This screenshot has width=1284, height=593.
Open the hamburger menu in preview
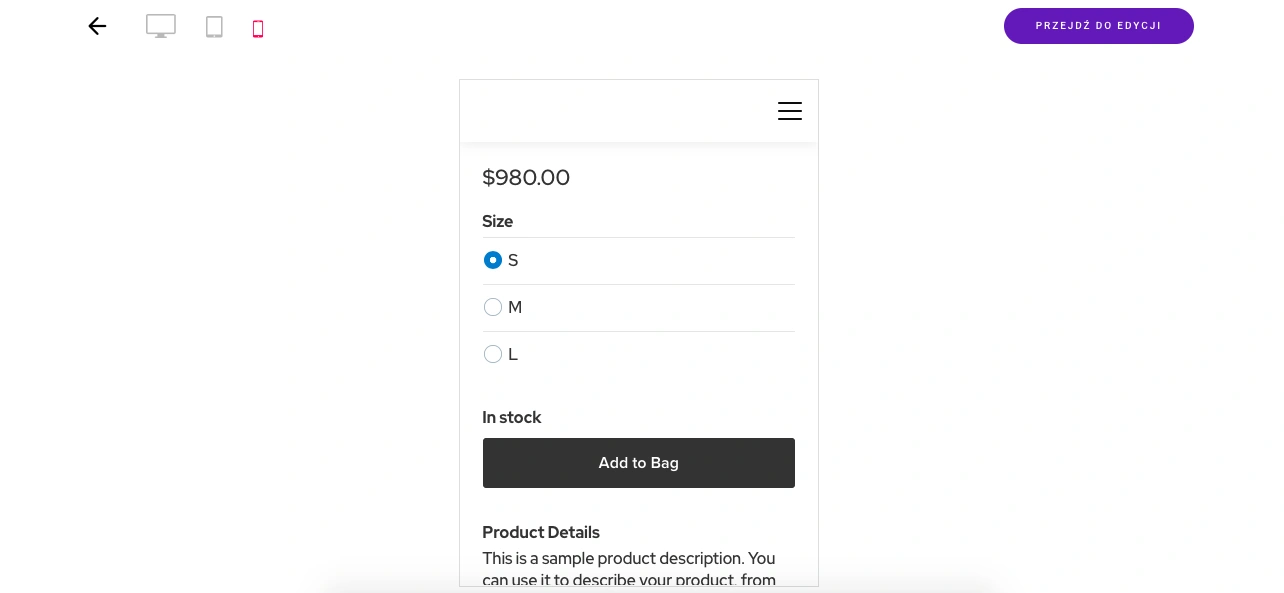790,111
